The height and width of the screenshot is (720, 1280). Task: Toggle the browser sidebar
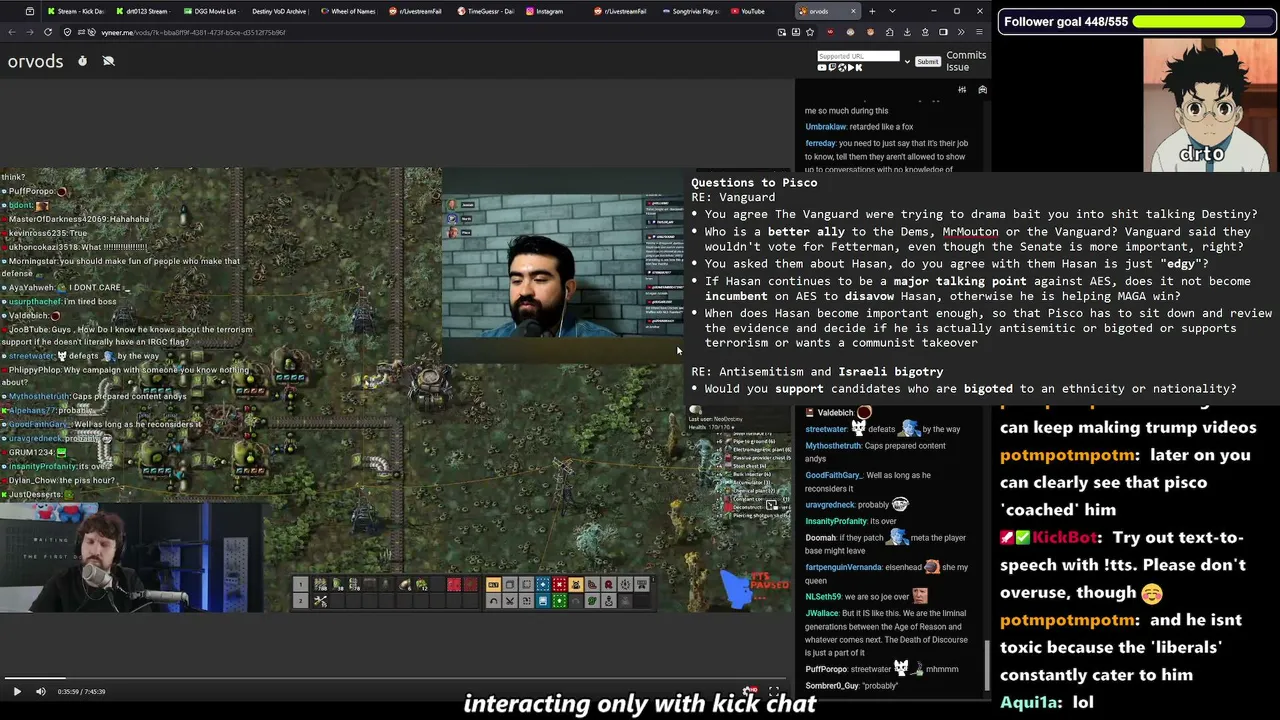943,32
